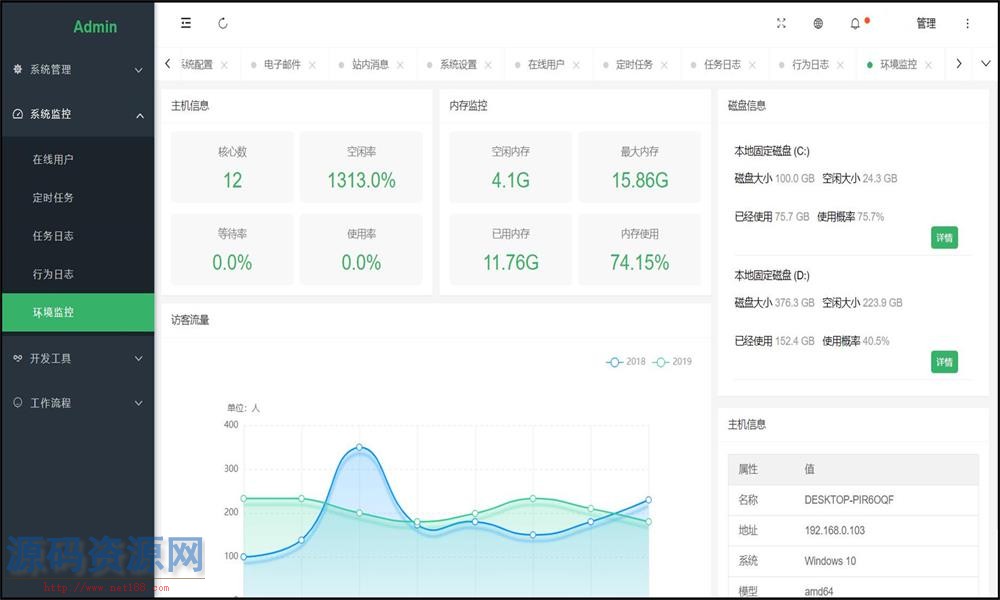The width and height of the screenshot is (1000, 600).
Task: Click the 最大内存 value 15.86G
Action: point(640,180)
